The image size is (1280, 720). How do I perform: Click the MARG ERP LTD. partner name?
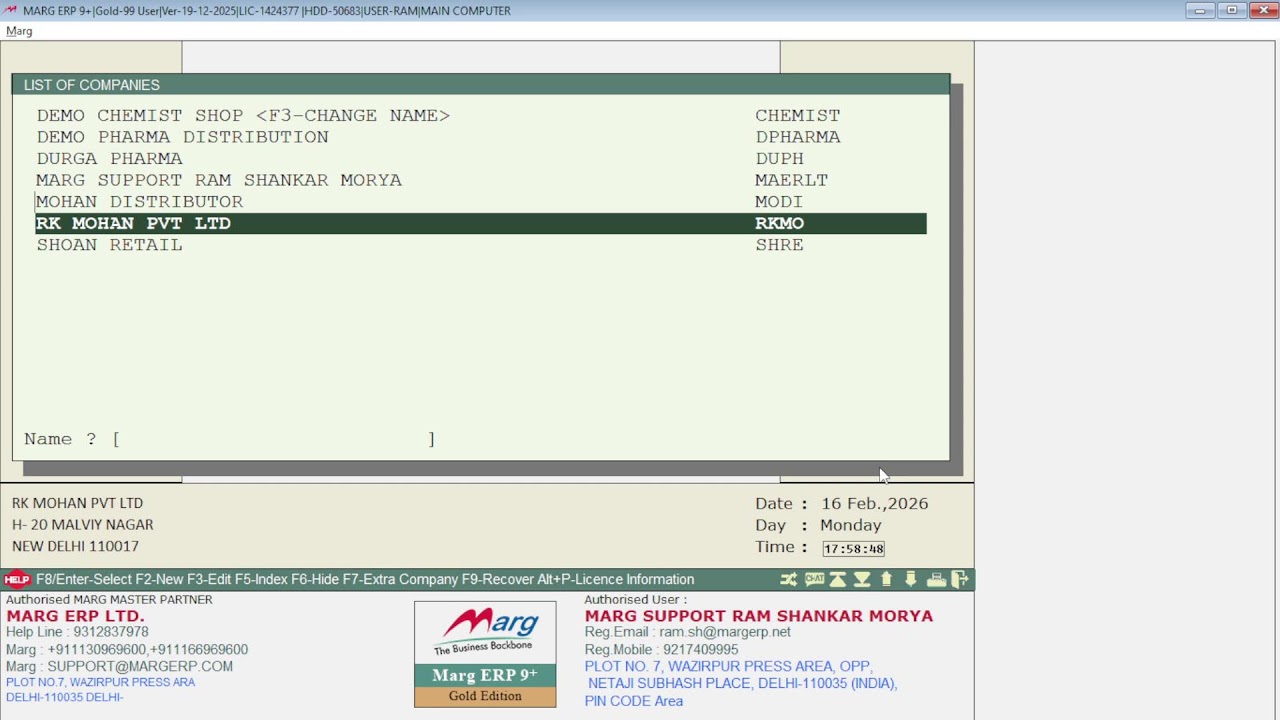[x=75, y=616]
